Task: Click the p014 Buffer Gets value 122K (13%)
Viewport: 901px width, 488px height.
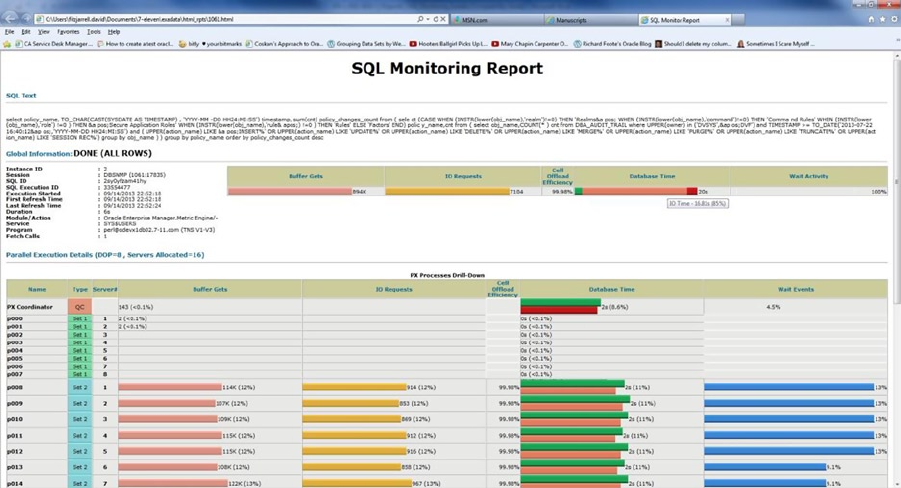Action: [x=244, y=483]
